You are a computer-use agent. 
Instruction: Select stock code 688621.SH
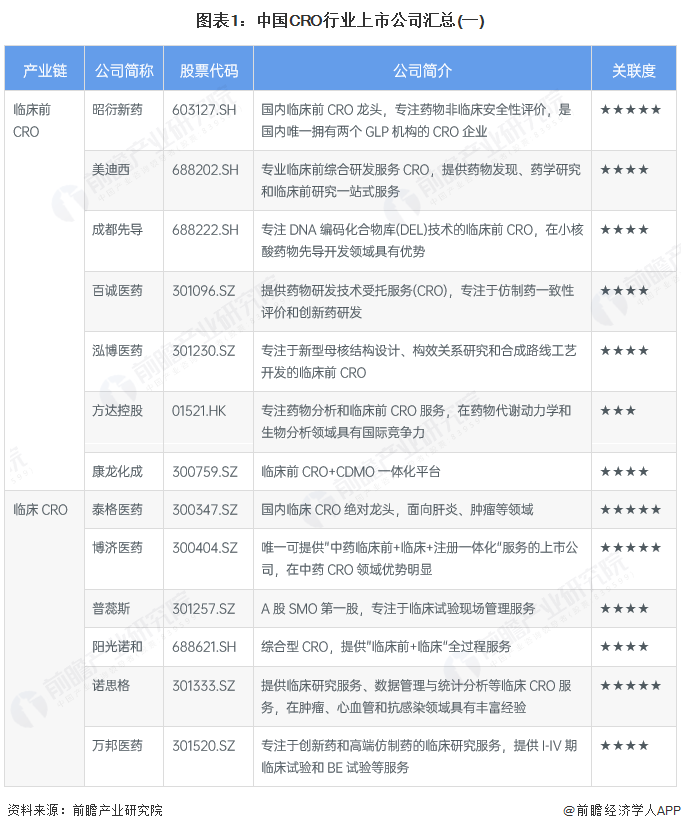(204, 647)
